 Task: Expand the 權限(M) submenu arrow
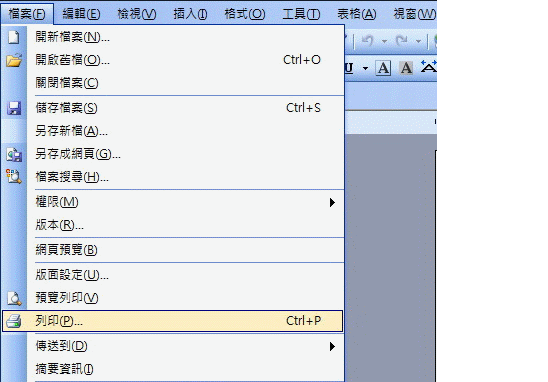332,202
